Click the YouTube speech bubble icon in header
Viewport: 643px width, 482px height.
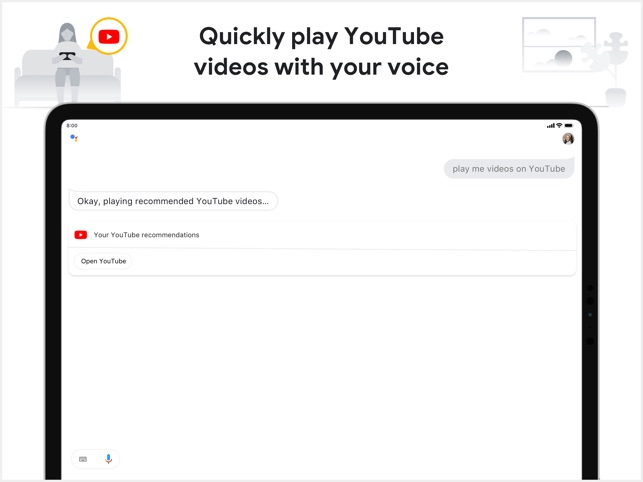[108, 37]
